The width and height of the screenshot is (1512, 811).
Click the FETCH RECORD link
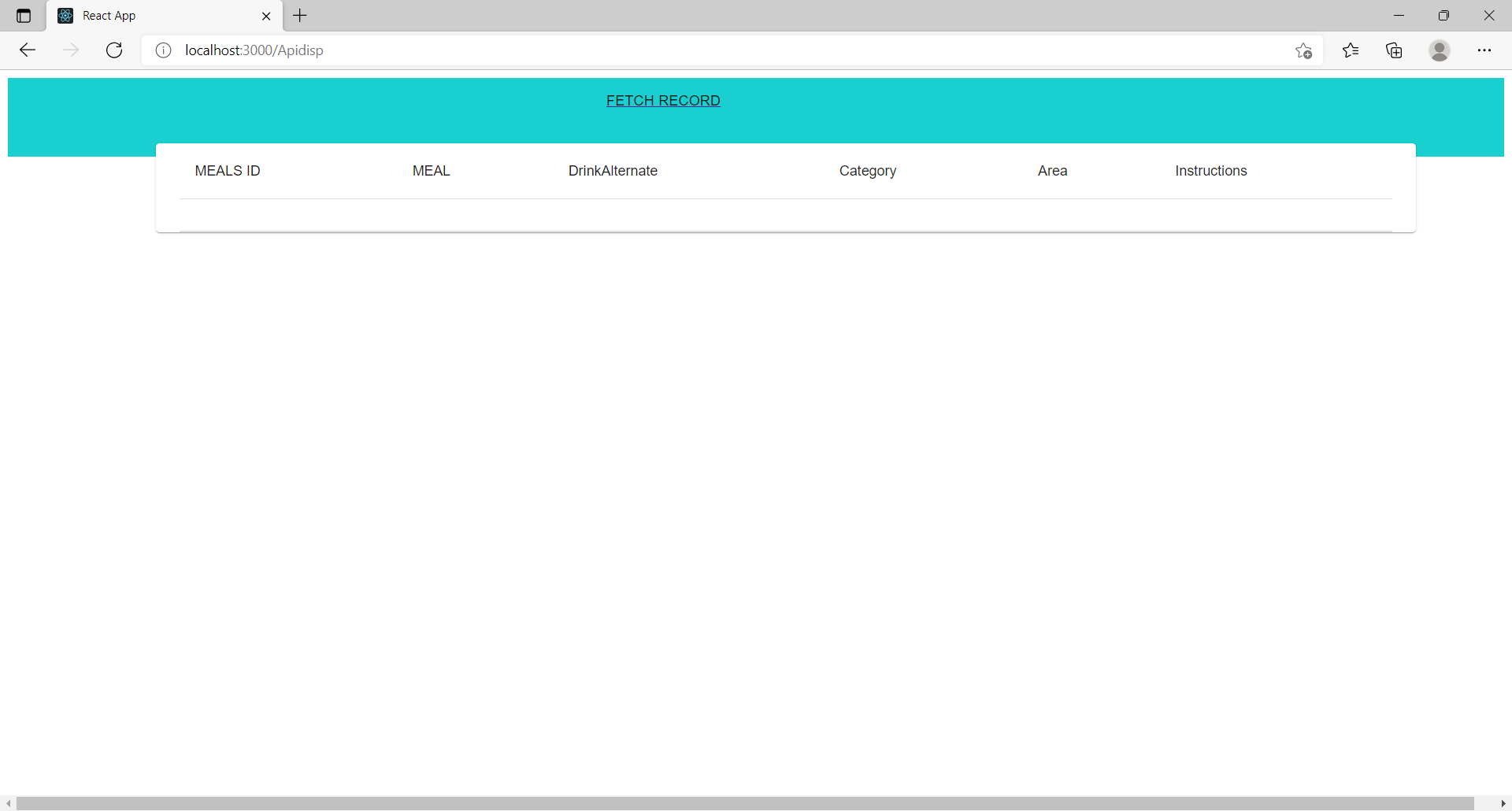point(663,101)
